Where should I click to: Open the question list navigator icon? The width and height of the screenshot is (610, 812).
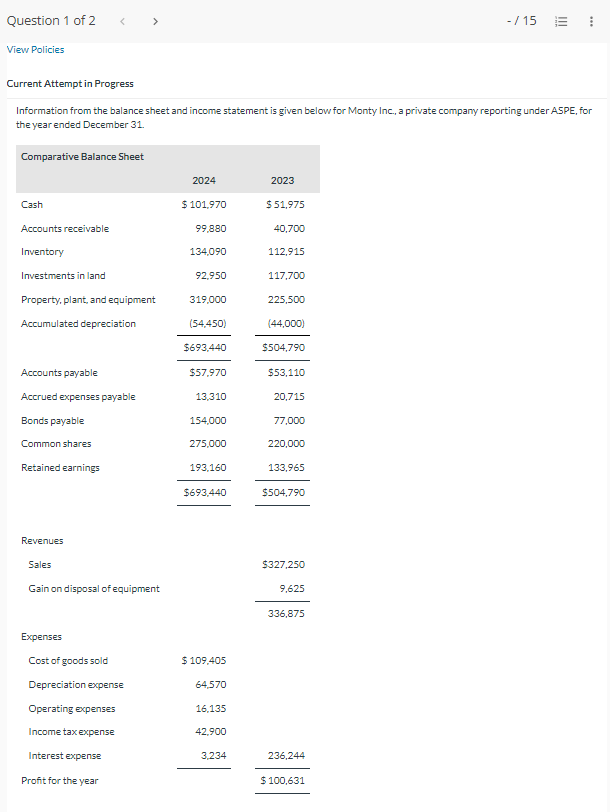click(563, 19)
